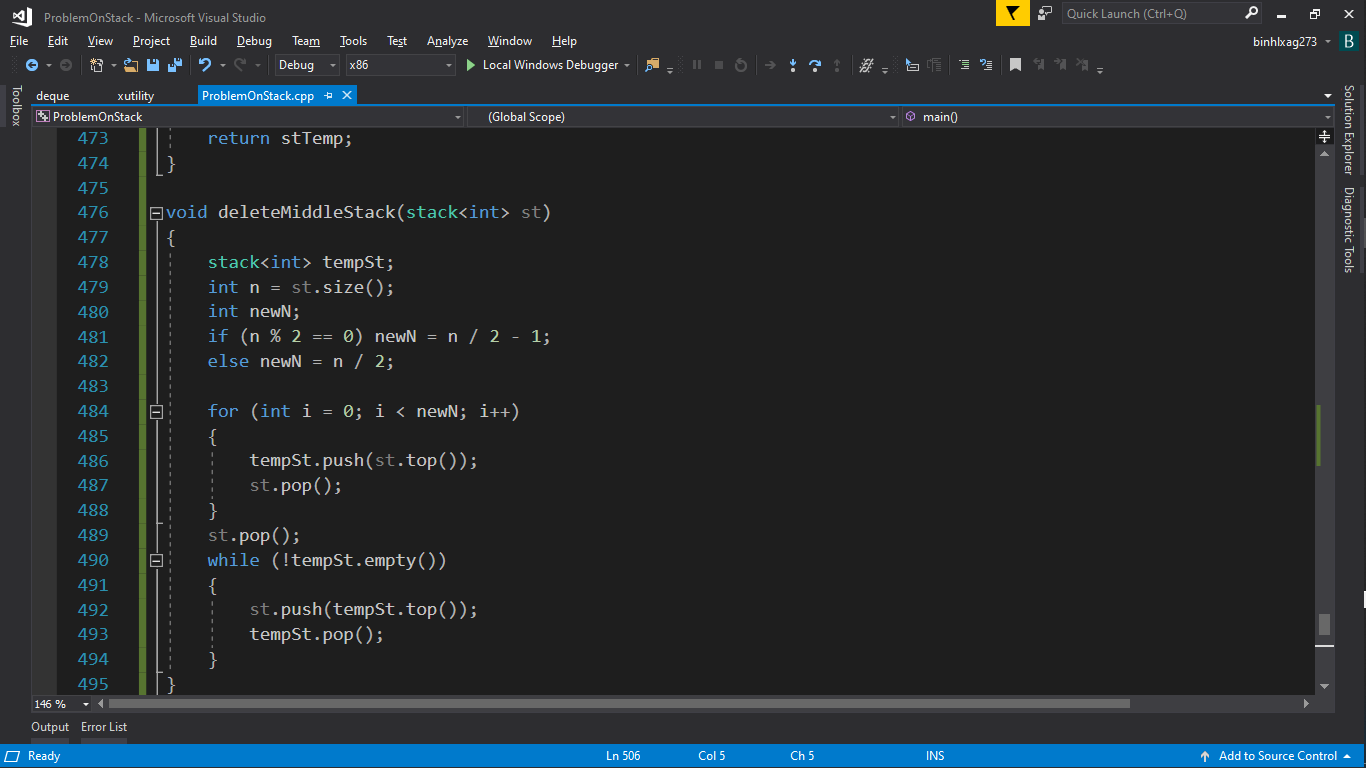Click the Undo arrow icon
Image resolution: width=1366 pixels, height=768 pixels.
204,65
